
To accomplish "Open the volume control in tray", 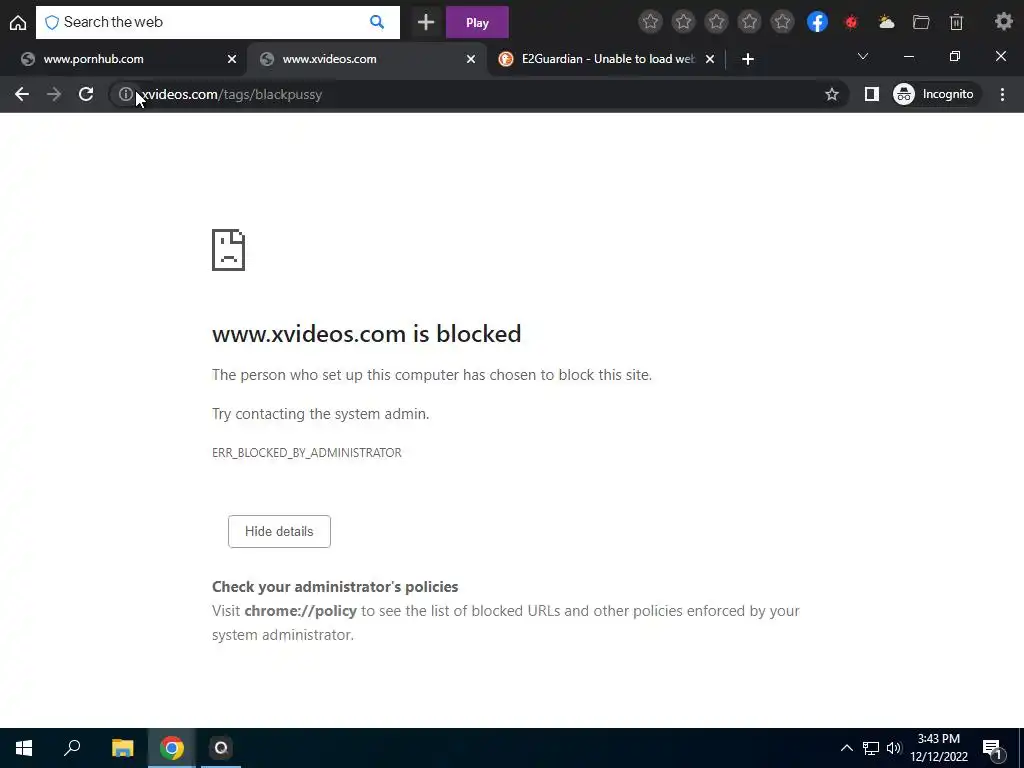I will (893, 748).
